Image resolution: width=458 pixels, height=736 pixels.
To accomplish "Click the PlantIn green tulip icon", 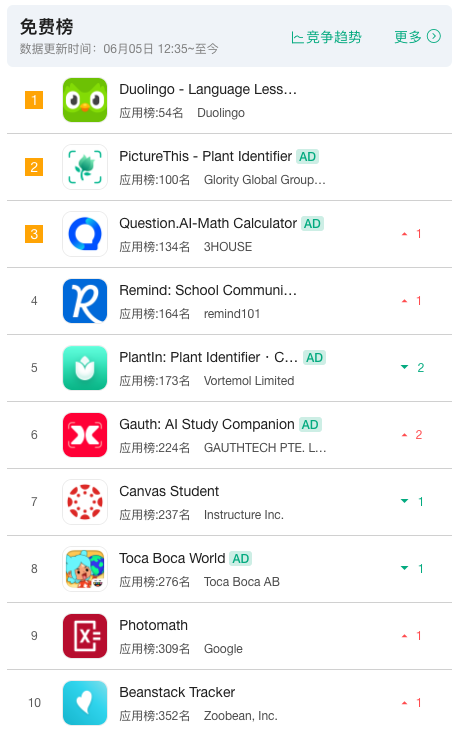I will click(85, 368).
